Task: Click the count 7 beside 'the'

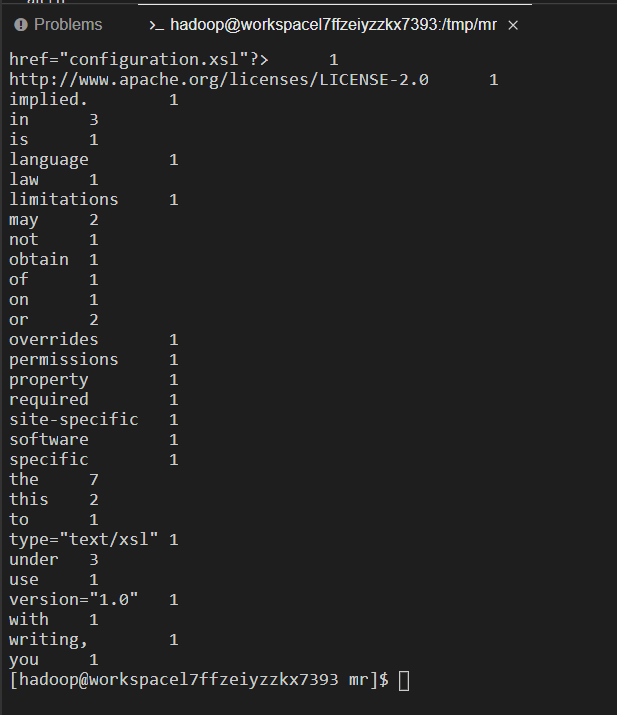Action: (93, 480)
